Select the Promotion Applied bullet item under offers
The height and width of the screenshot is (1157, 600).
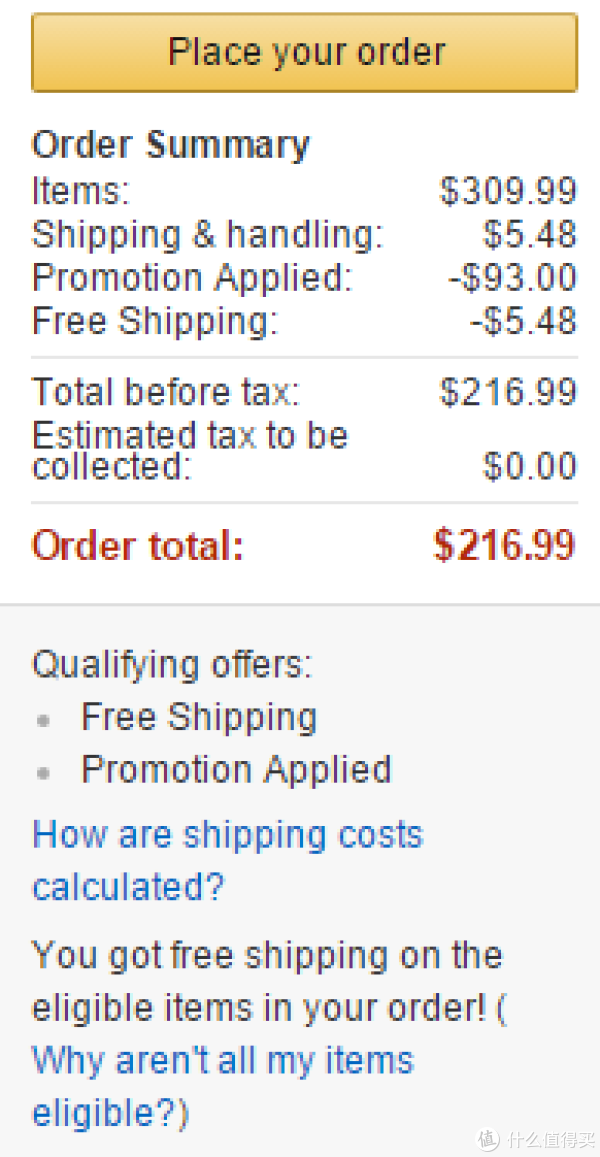[x=236, y=770]
